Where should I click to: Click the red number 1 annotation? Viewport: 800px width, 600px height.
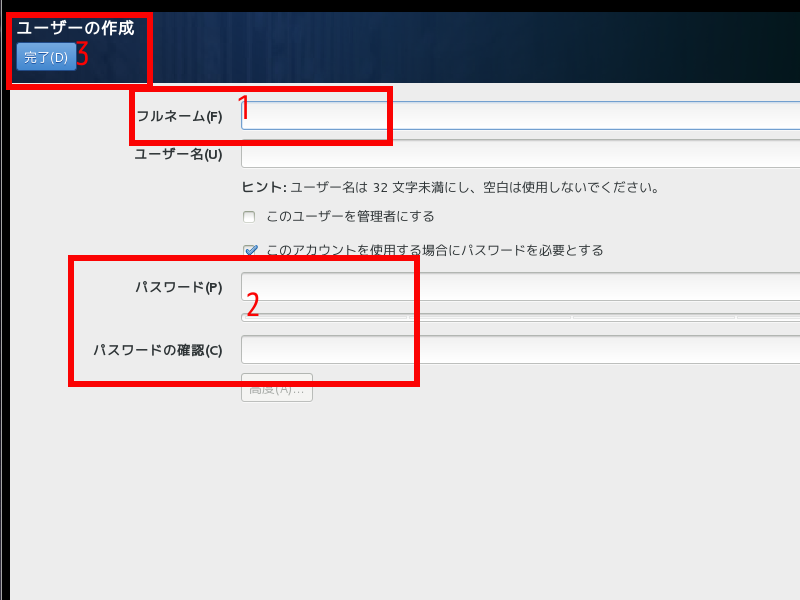[x=242, y=107]
